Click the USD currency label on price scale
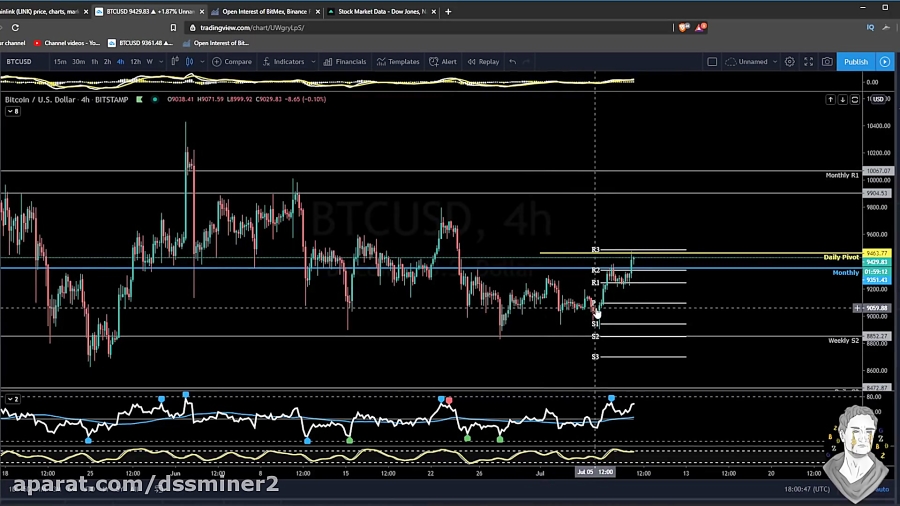Viewport: 900px width, 506px height. click(878, 99)
